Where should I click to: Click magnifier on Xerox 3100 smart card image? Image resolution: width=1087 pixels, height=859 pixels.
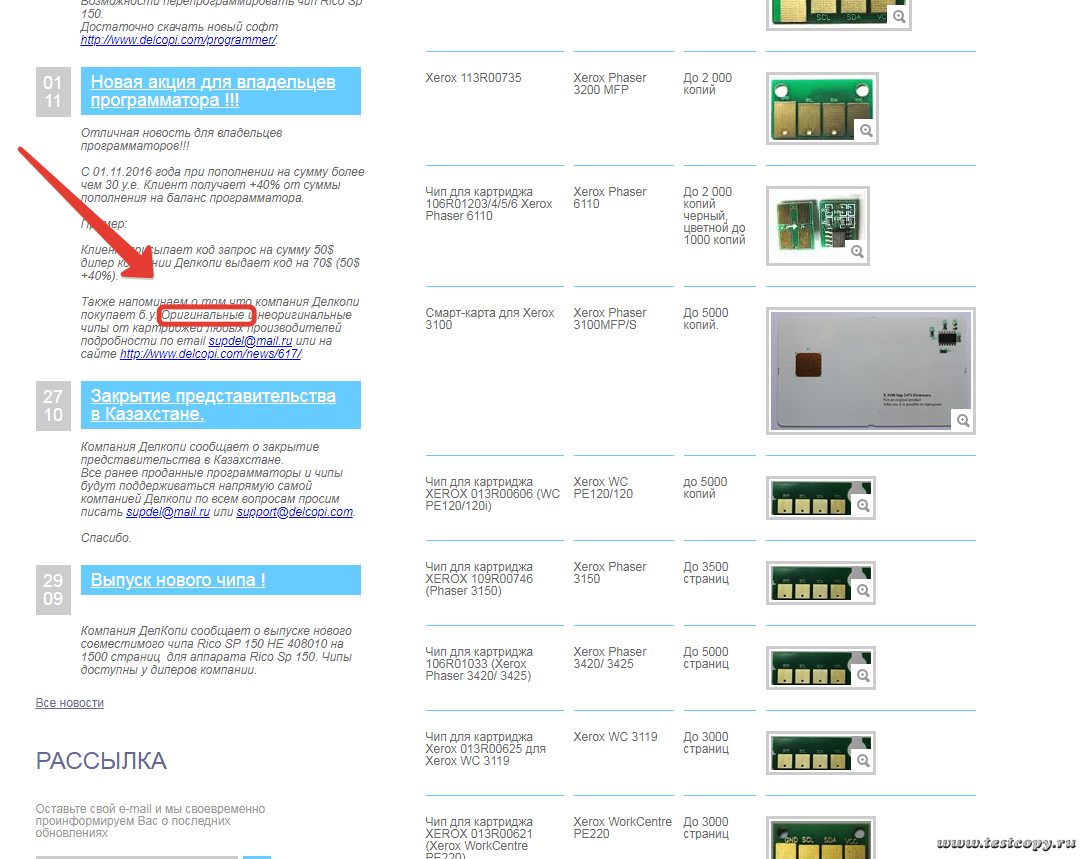click(963, 421)
